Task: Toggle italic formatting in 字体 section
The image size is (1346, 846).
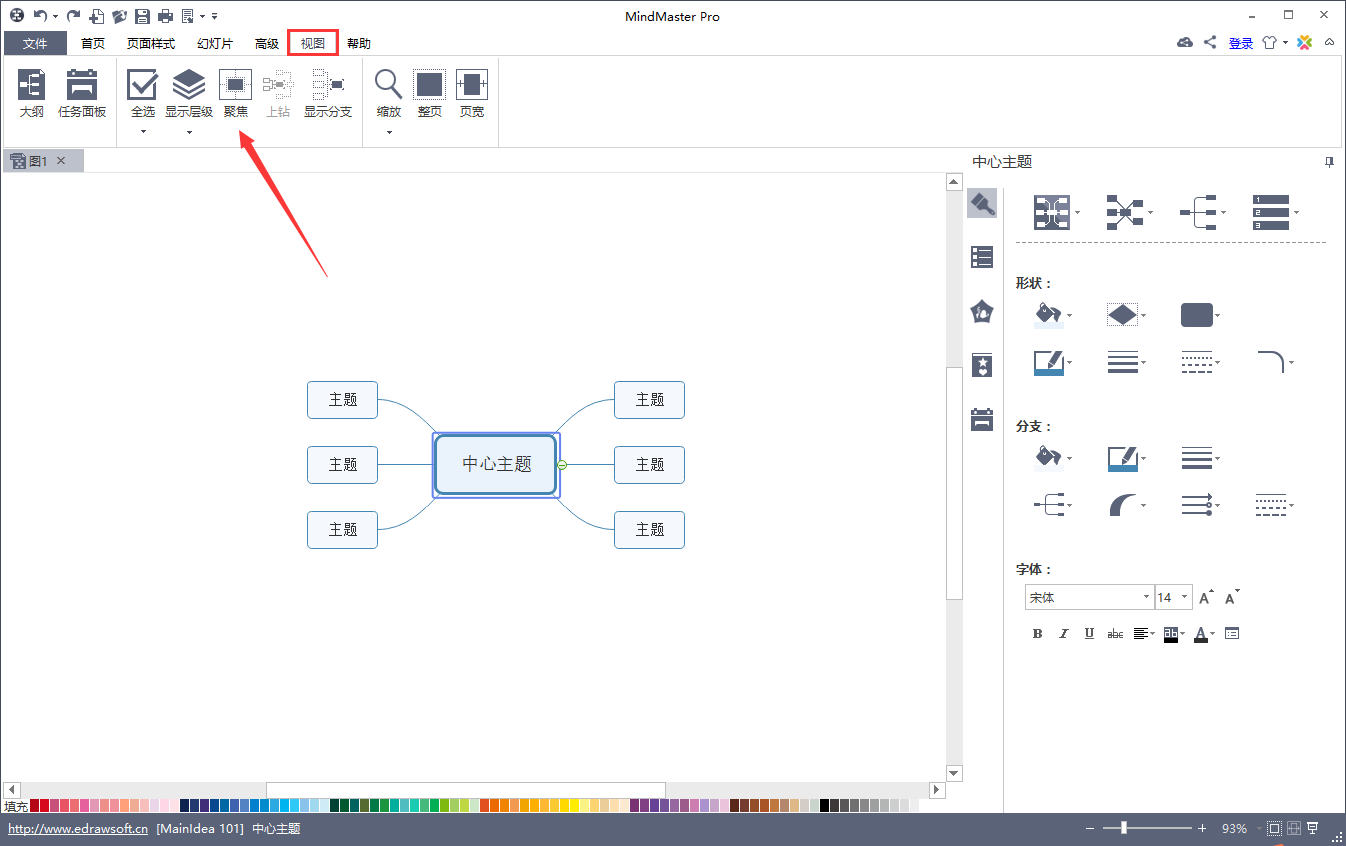Action: [x=1063, y=633]
